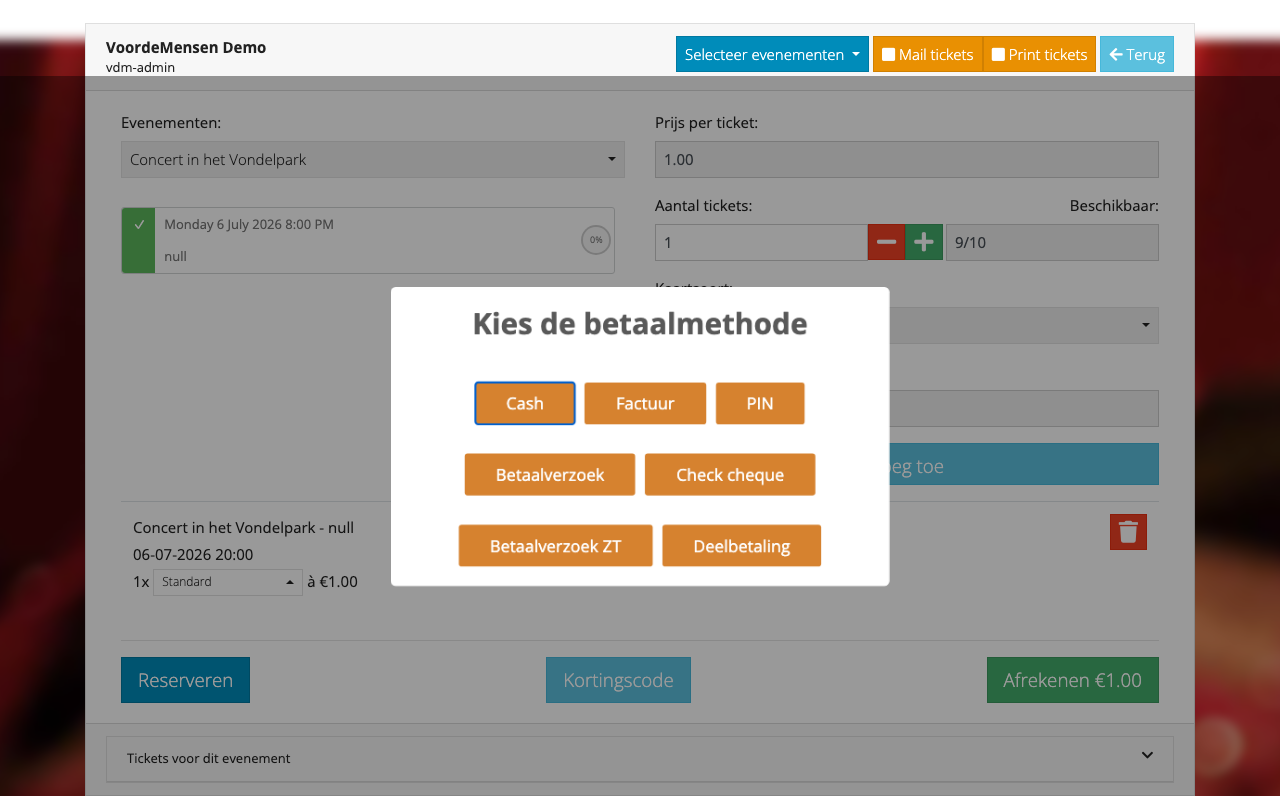The width and height of the screenshot is (1280, 796).
Task: Click the Mail tickets envelope button
Action: tap(927, 54)
